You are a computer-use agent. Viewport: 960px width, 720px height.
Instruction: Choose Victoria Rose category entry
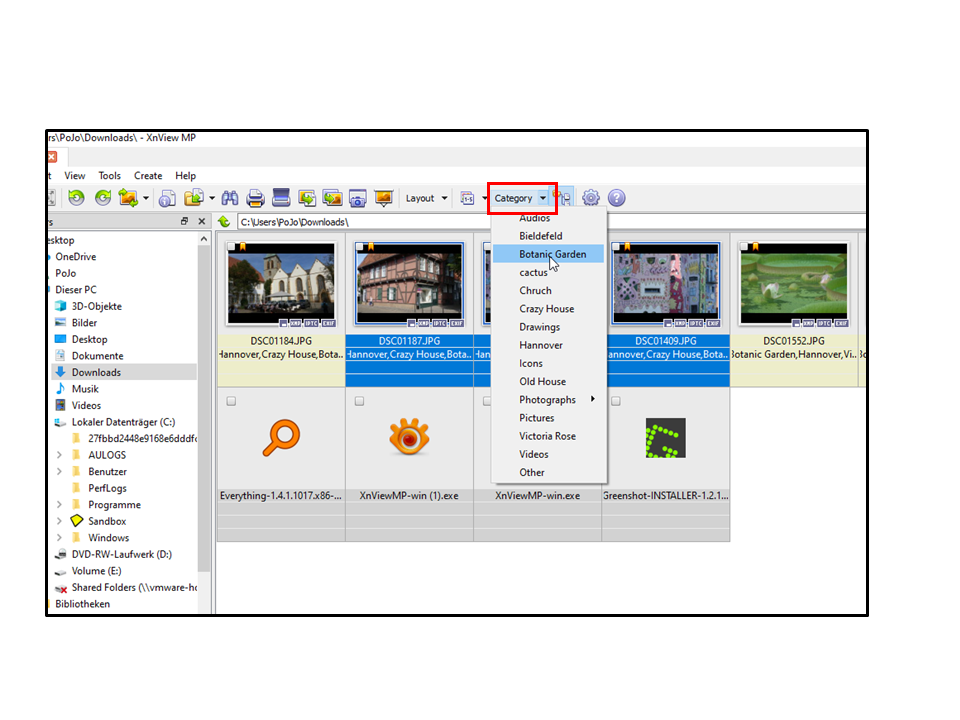547,436
